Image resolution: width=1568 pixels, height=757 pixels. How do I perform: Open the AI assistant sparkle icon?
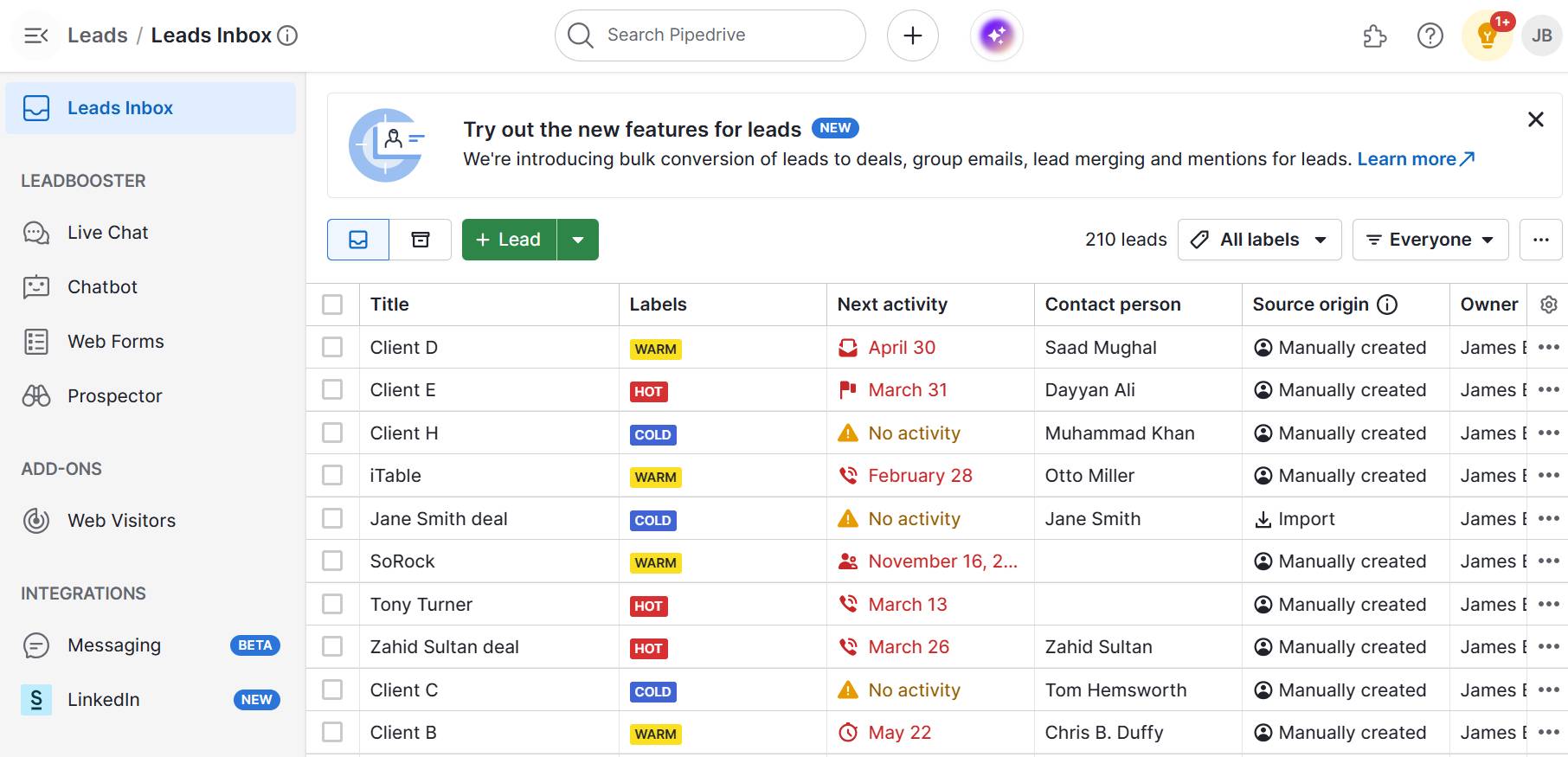[996, 35]
